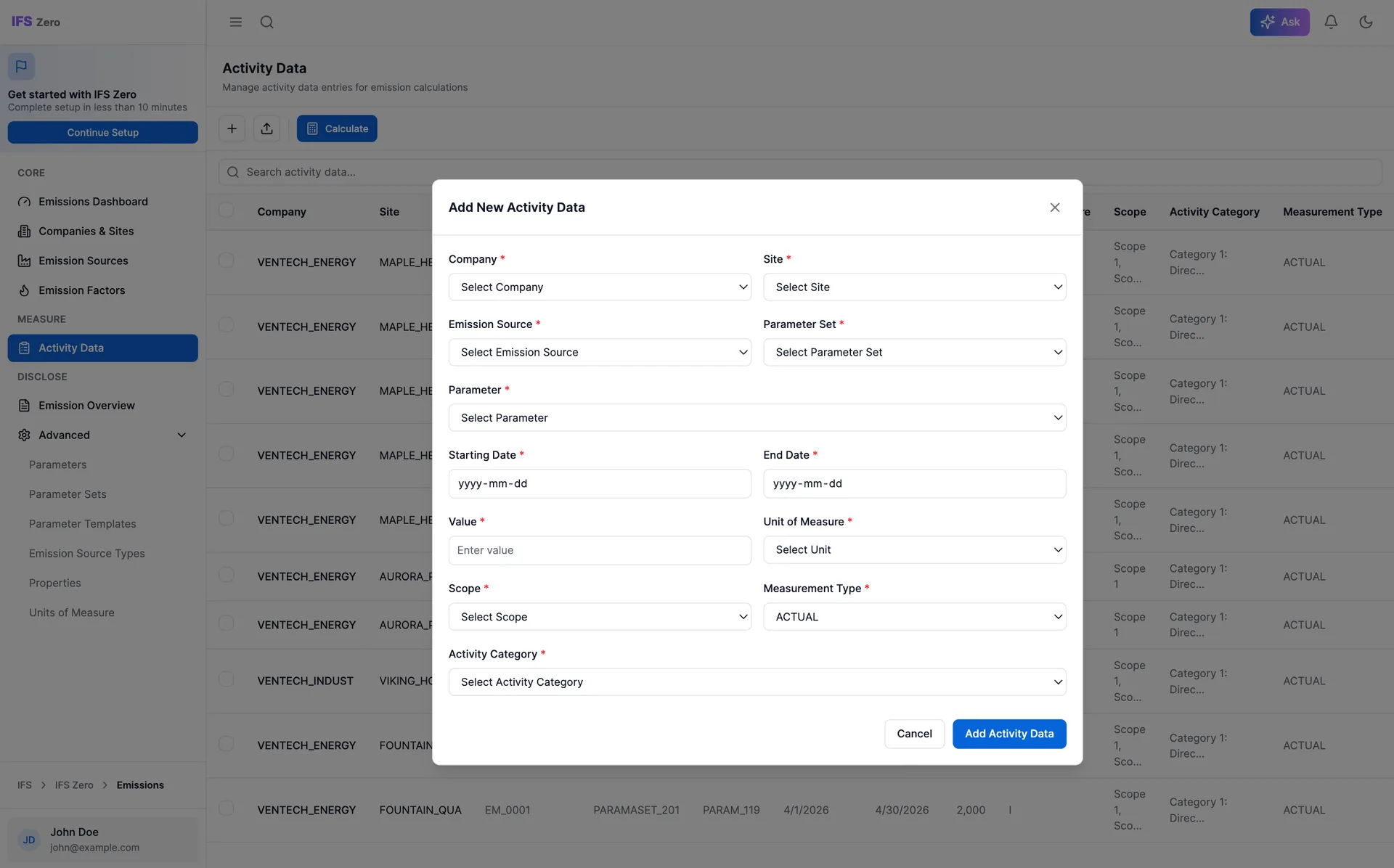
Task: Open notifications via the bell icon
Action: [1331, 22]
